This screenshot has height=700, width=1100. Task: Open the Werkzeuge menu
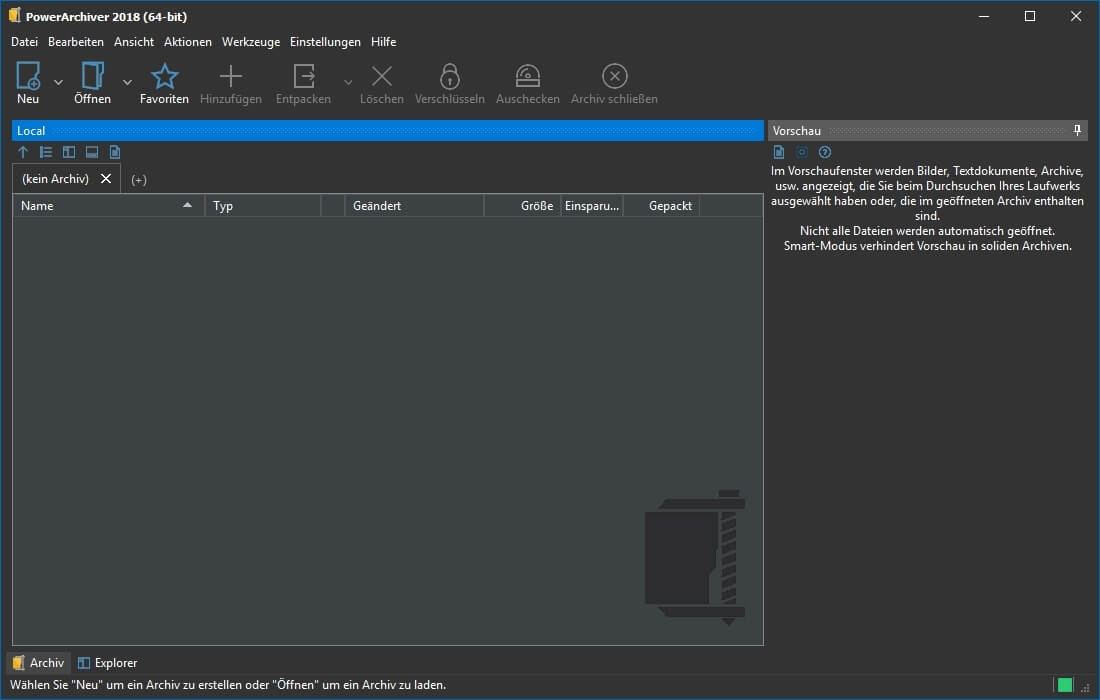(251, 42)
